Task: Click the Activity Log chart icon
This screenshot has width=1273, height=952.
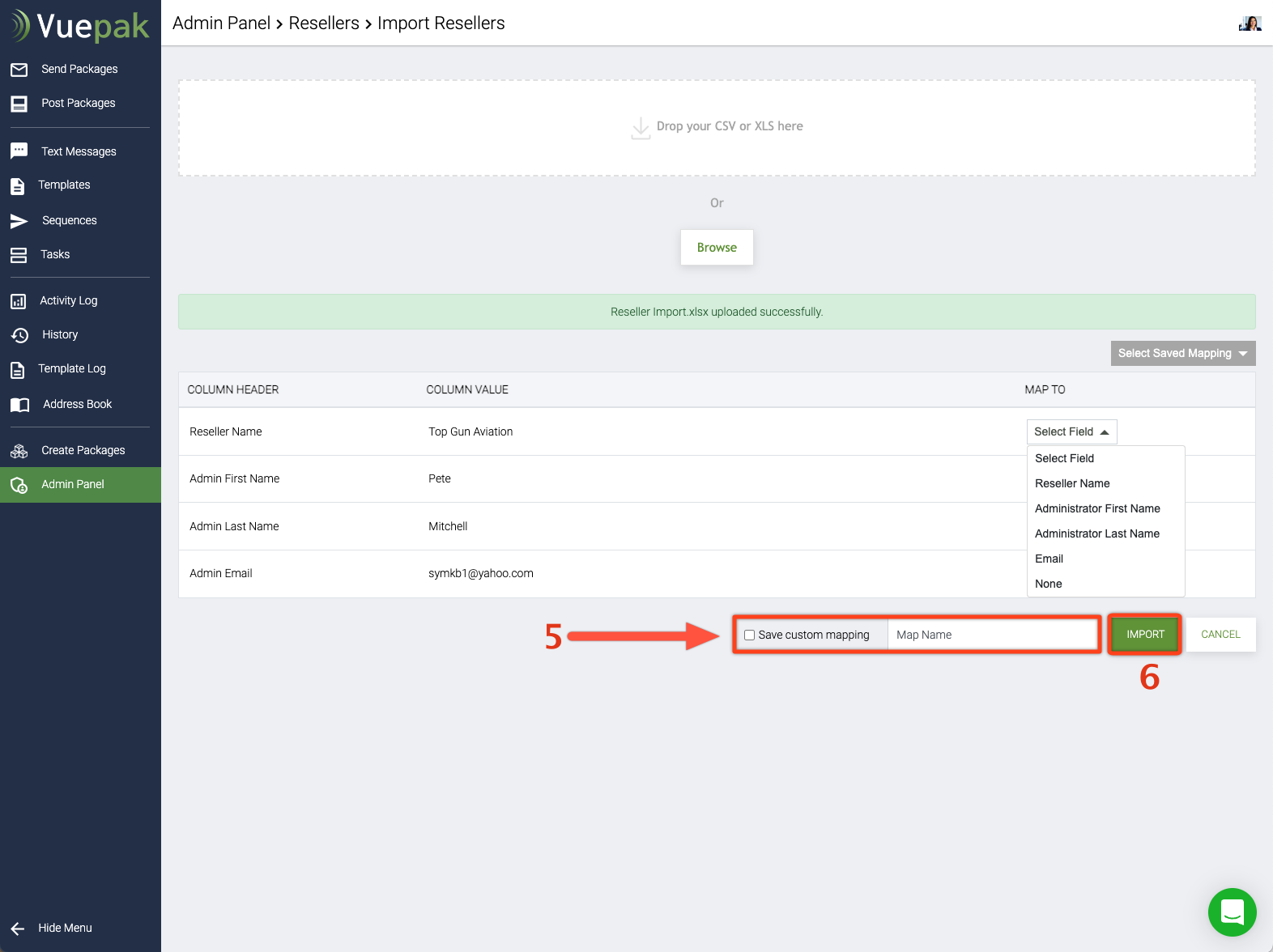Action: pyautogui.click(x=19, y=301)
